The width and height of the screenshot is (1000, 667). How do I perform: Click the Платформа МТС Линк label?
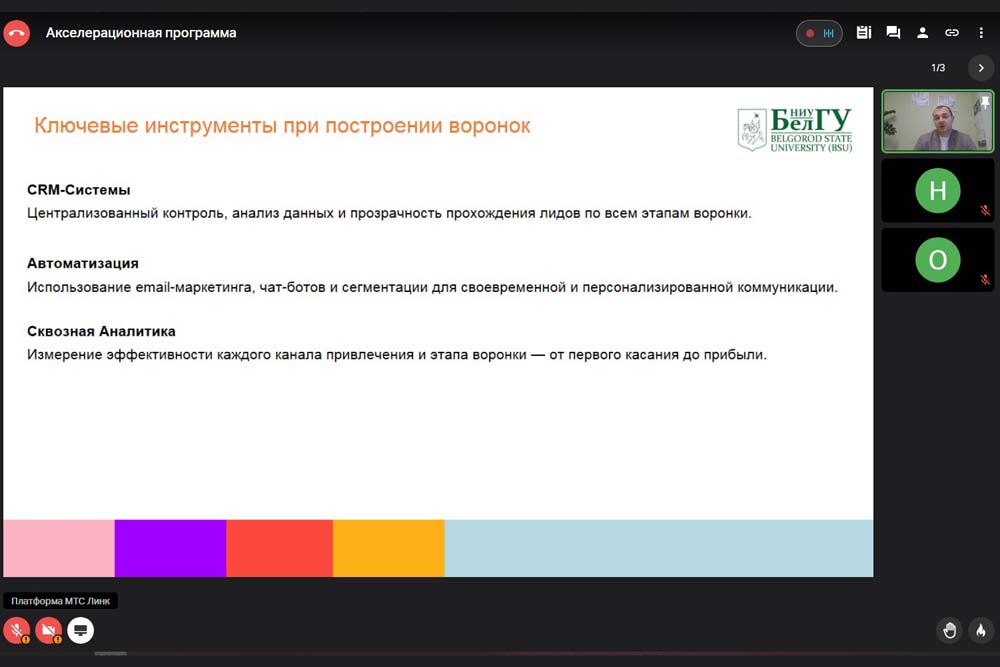[61, 601]
